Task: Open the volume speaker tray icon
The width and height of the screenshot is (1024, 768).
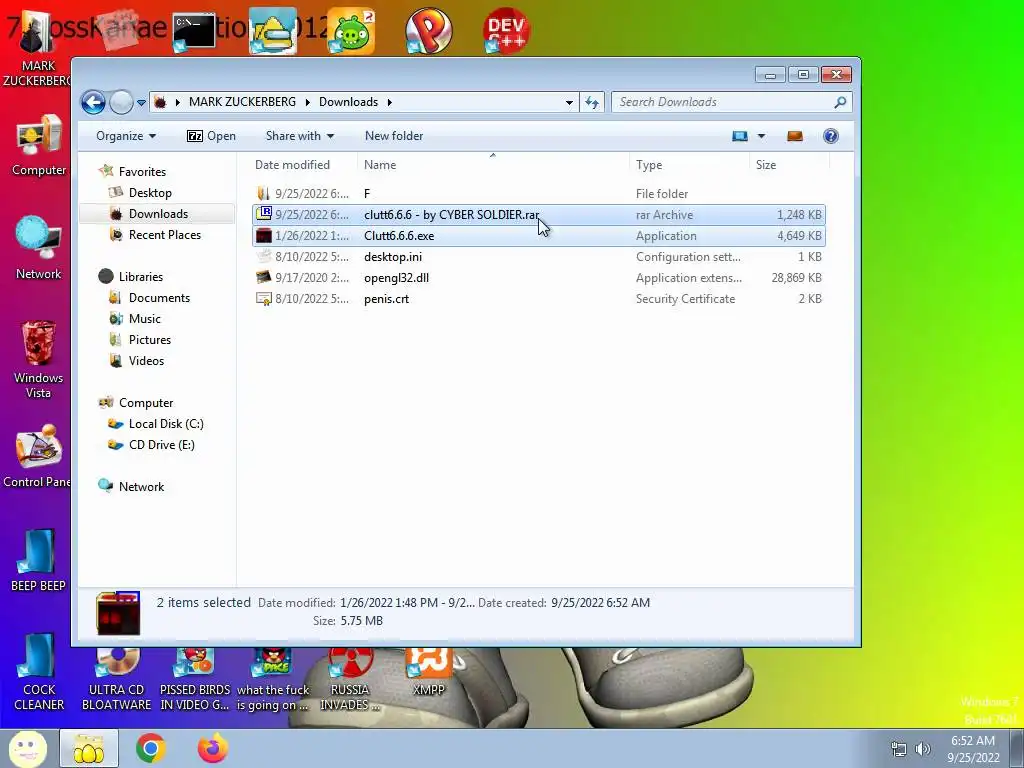Action: (923, 749)
